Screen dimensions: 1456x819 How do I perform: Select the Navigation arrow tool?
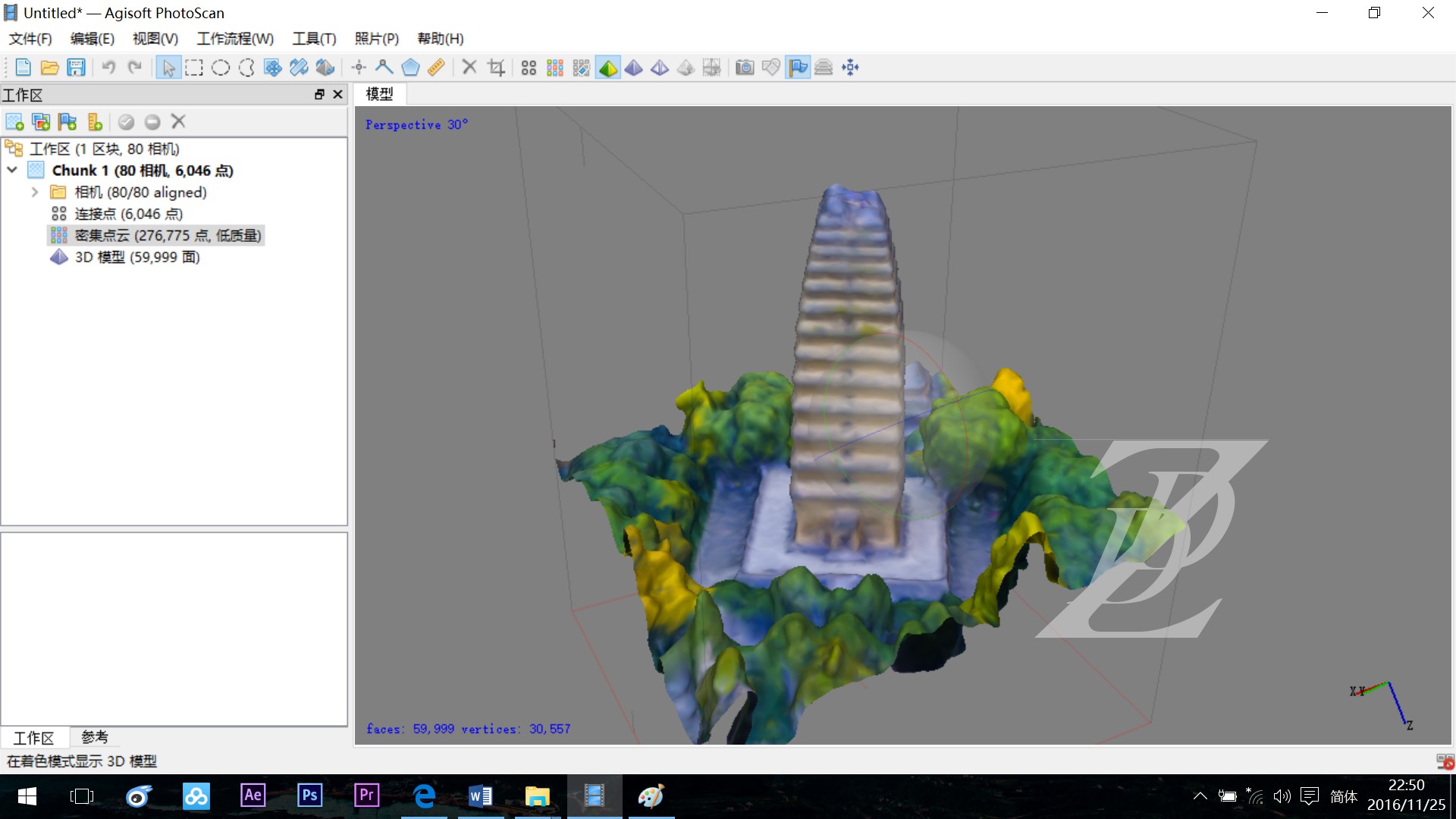168,67
